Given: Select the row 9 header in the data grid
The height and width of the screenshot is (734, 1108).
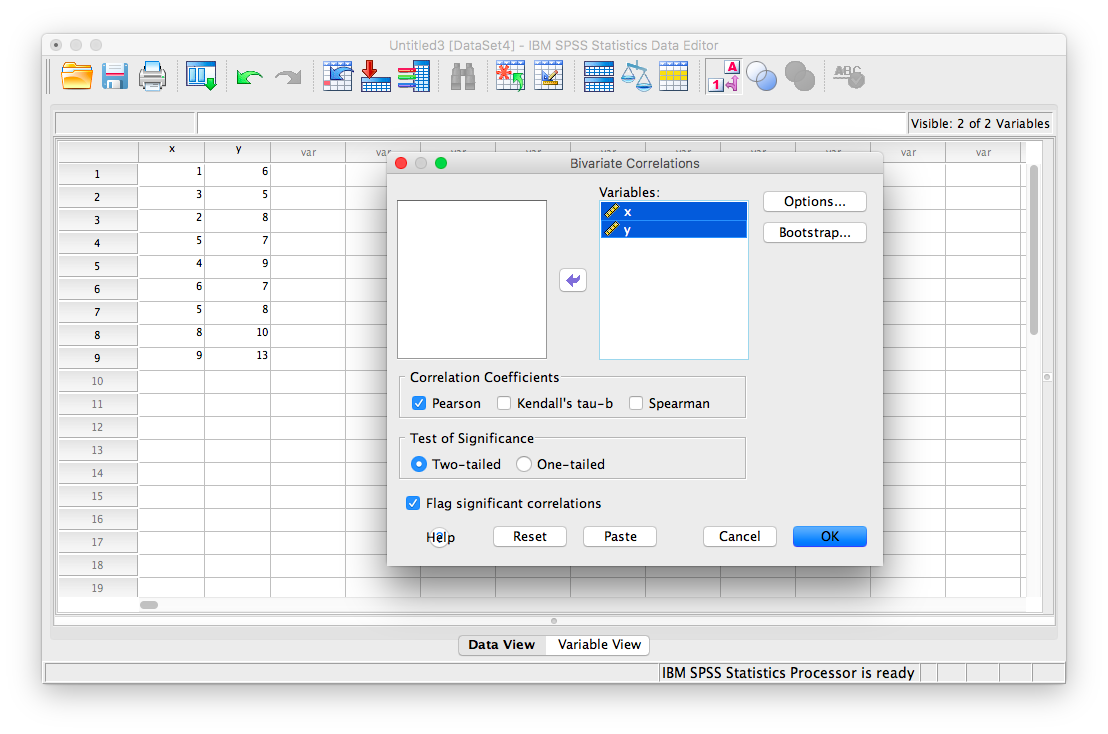Looking at the screenshot, I should coord(98,358).
